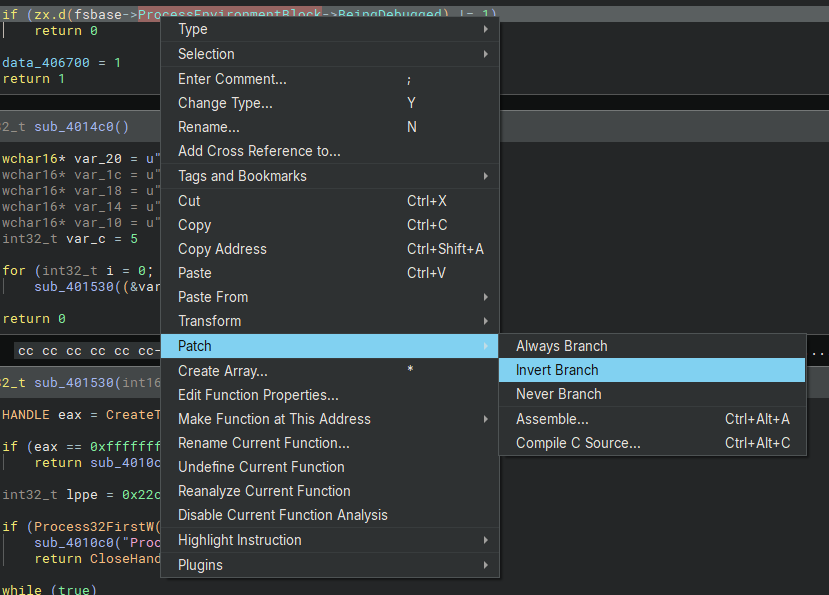This screenshot has width=829, height=595.
Task: Open the Transform submenu
Action: tap(329, 321)
